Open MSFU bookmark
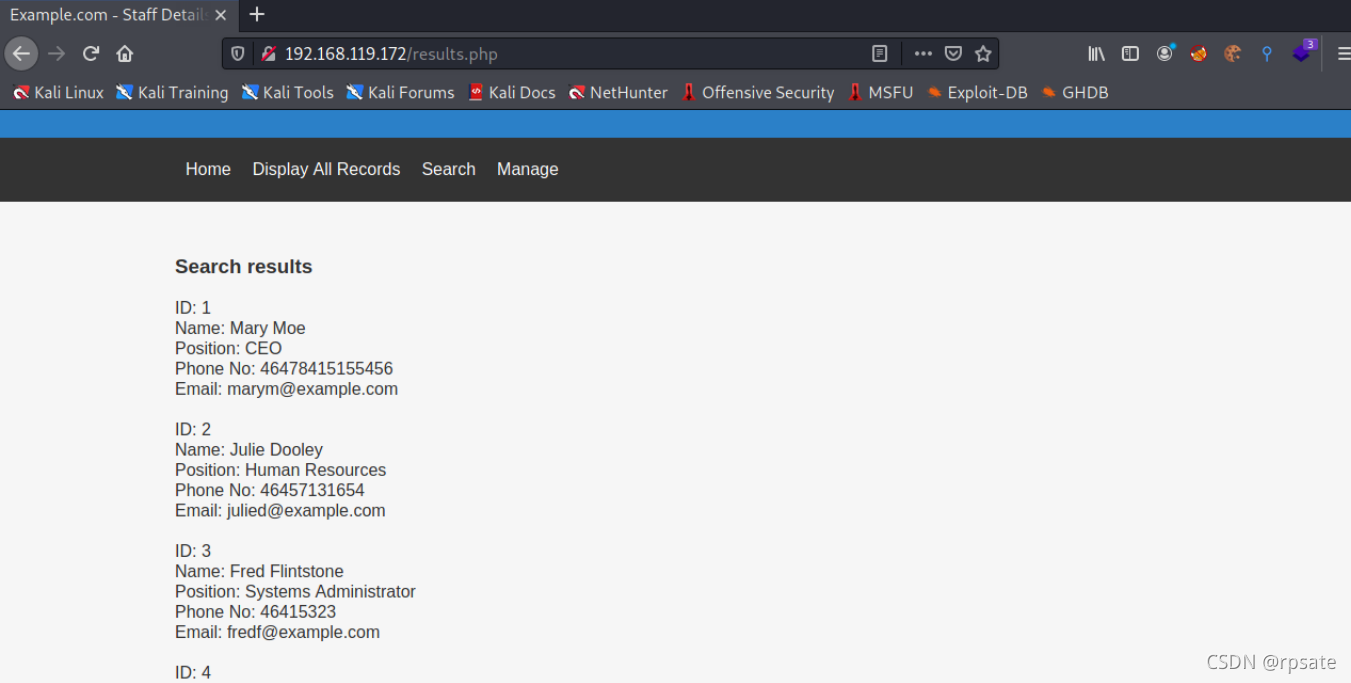Image resolution: width=1351 pixels, height=683 pixels. coord(881,92)
